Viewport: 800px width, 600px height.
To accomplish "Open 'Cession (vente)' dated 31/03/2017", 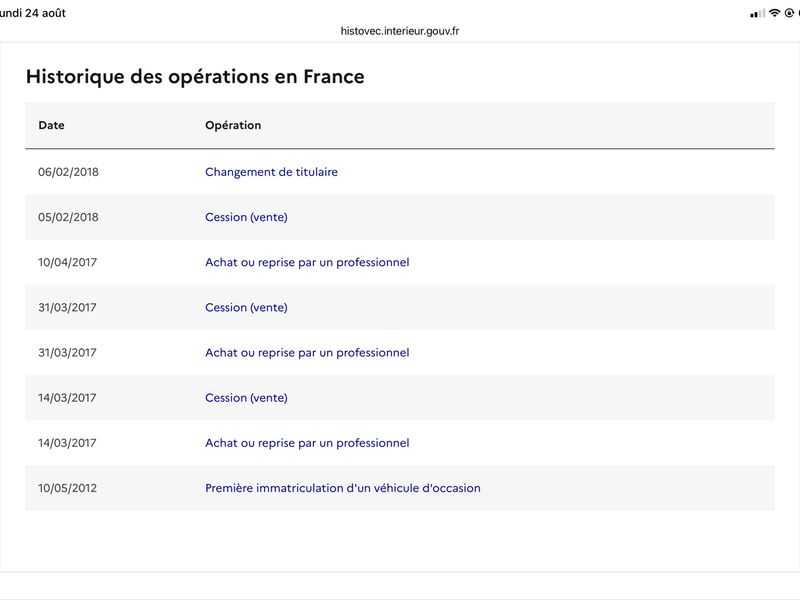I will point(246,307).
